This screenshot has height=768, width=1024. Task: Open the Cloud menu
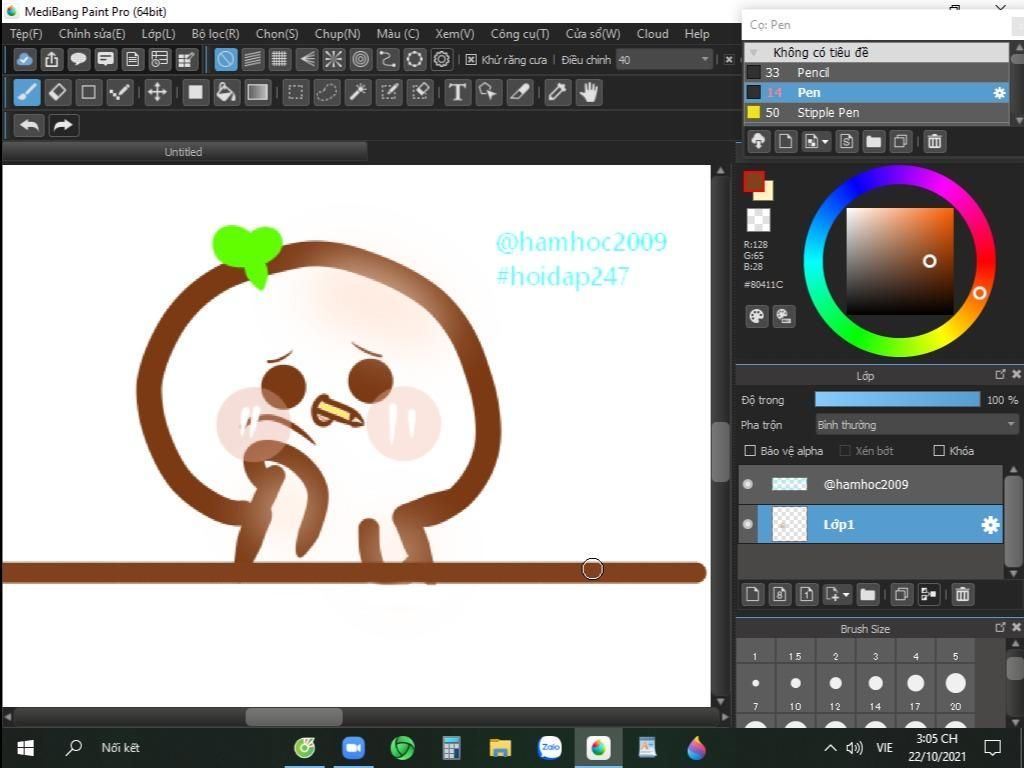tap(652, 34)
